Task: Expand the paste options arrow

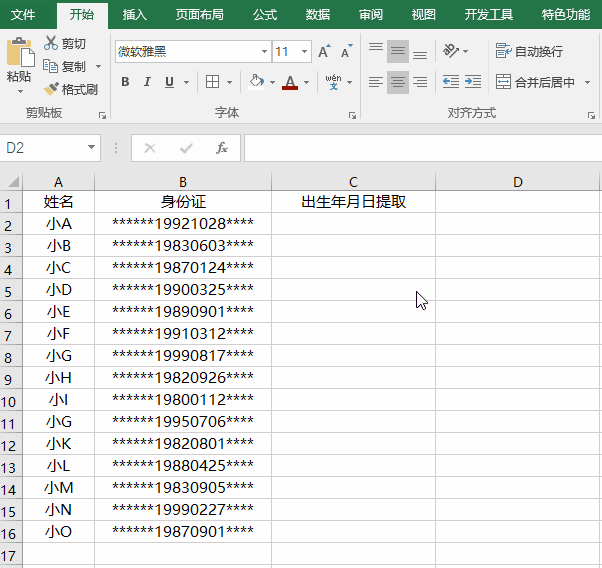Action: coord(20,91)
